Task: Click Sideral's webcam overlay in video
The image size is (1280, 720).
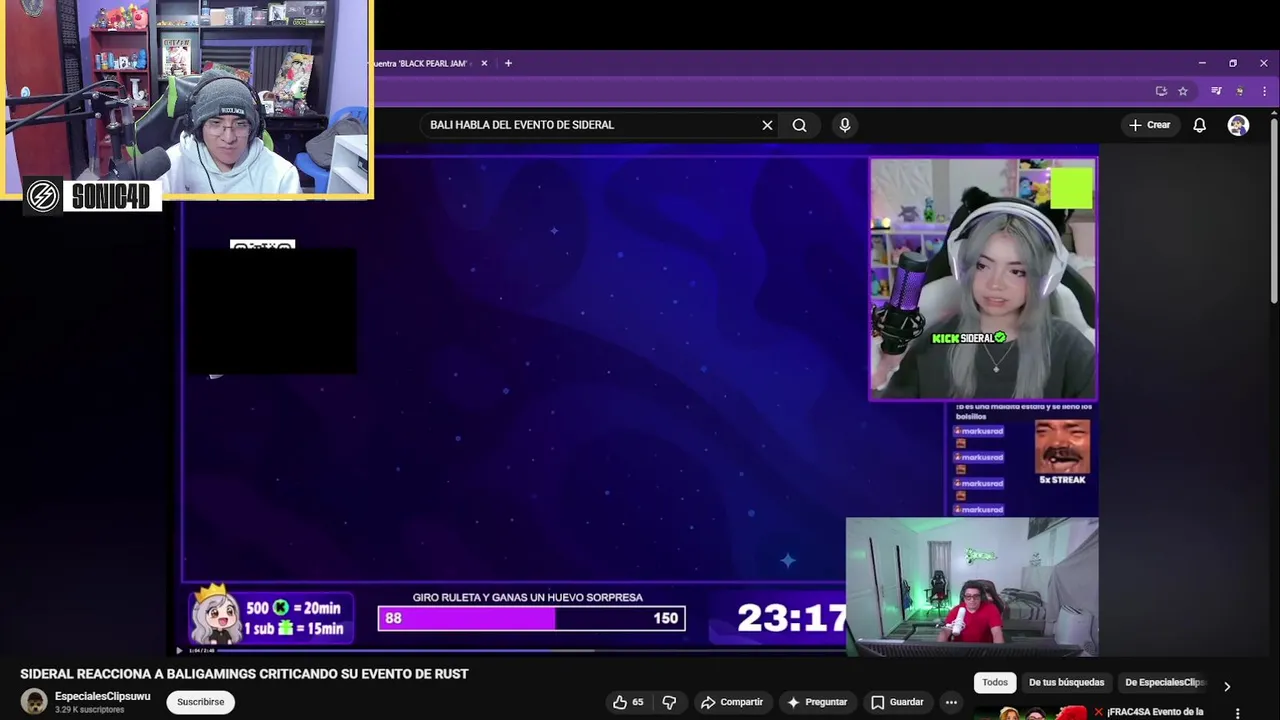Action: pos(983,279)
